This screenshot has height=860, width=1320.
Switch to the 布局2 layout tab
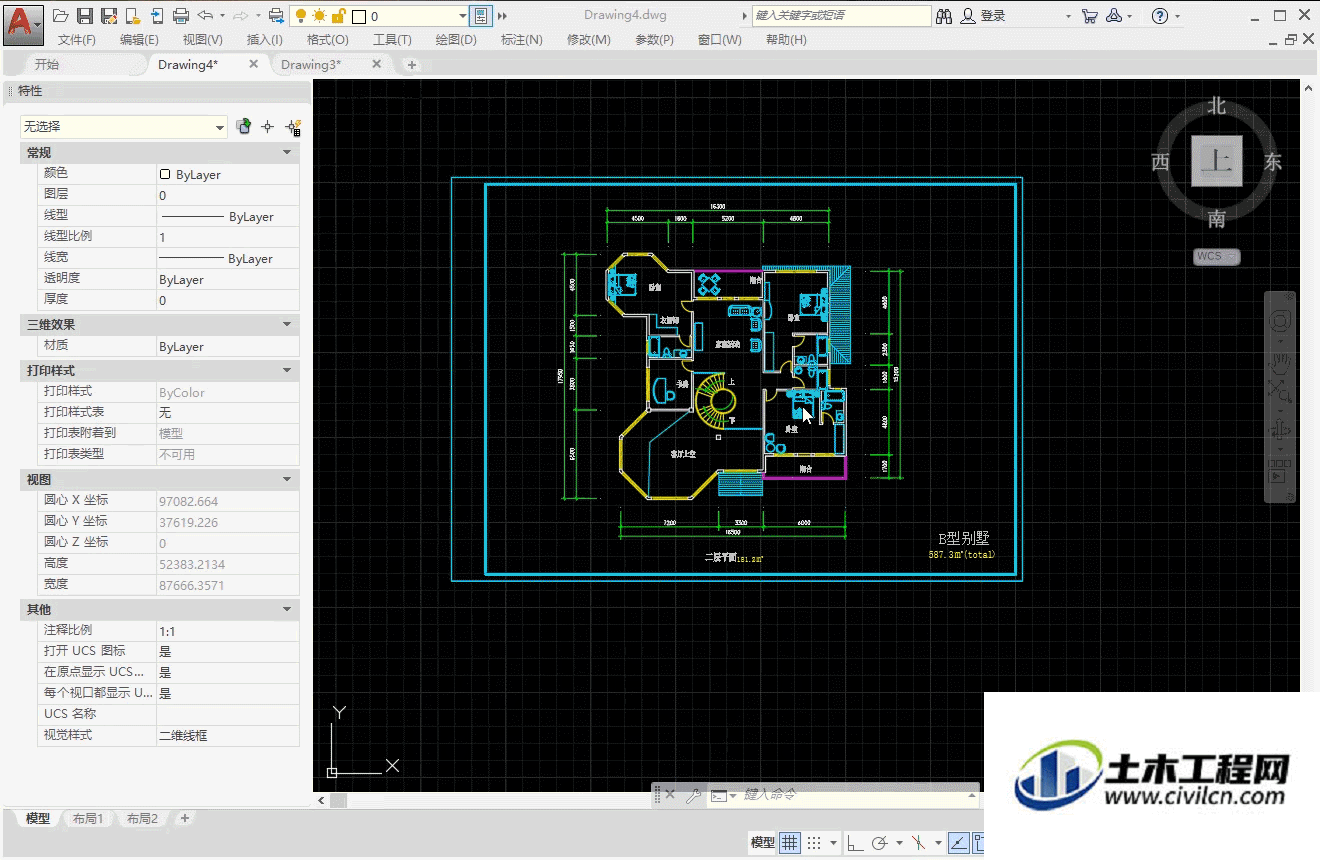(x=142, y=818)
